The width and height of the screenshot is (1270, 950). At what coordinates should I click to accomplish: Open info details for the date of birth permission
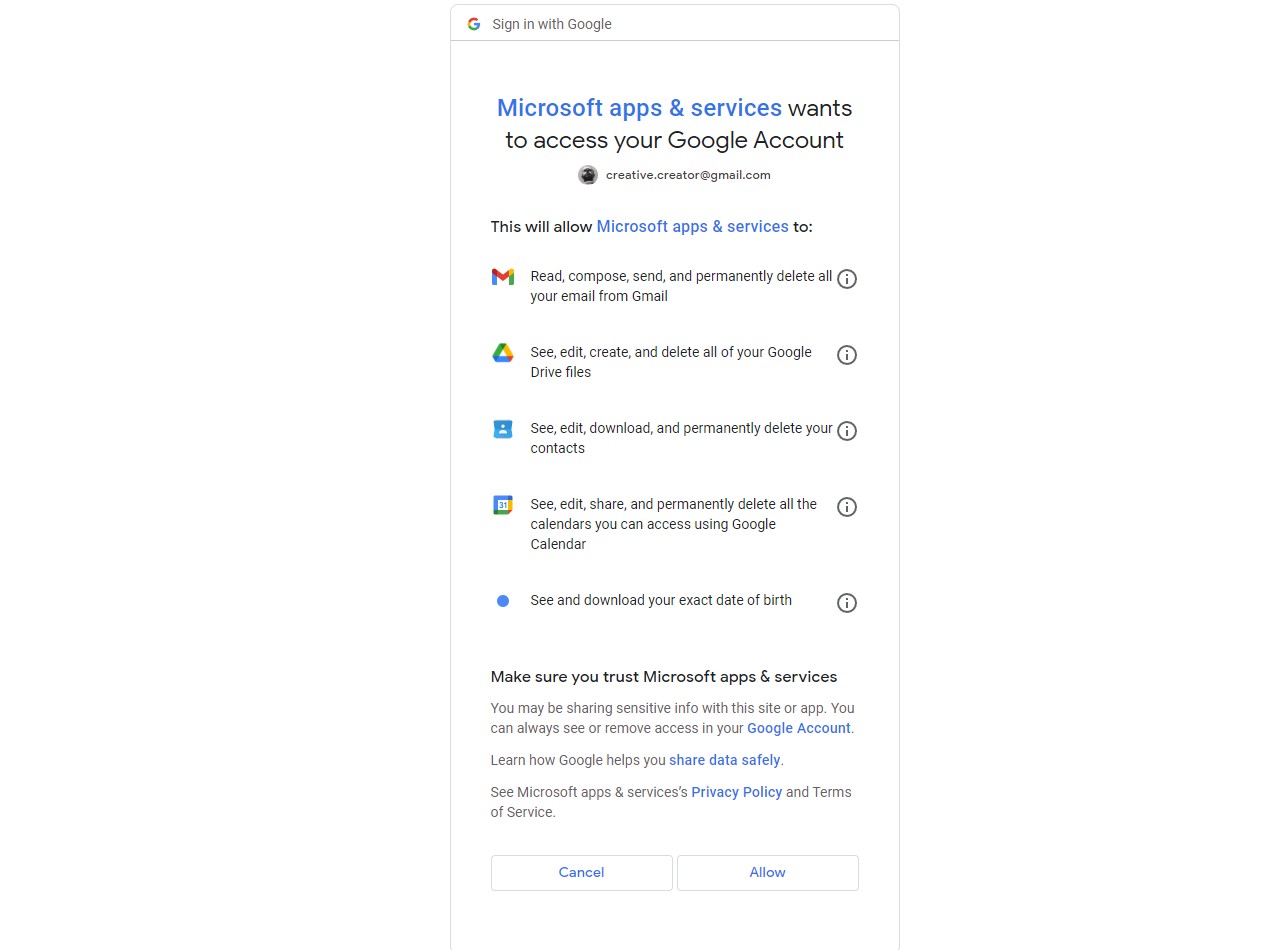click(x=847, y=603)
